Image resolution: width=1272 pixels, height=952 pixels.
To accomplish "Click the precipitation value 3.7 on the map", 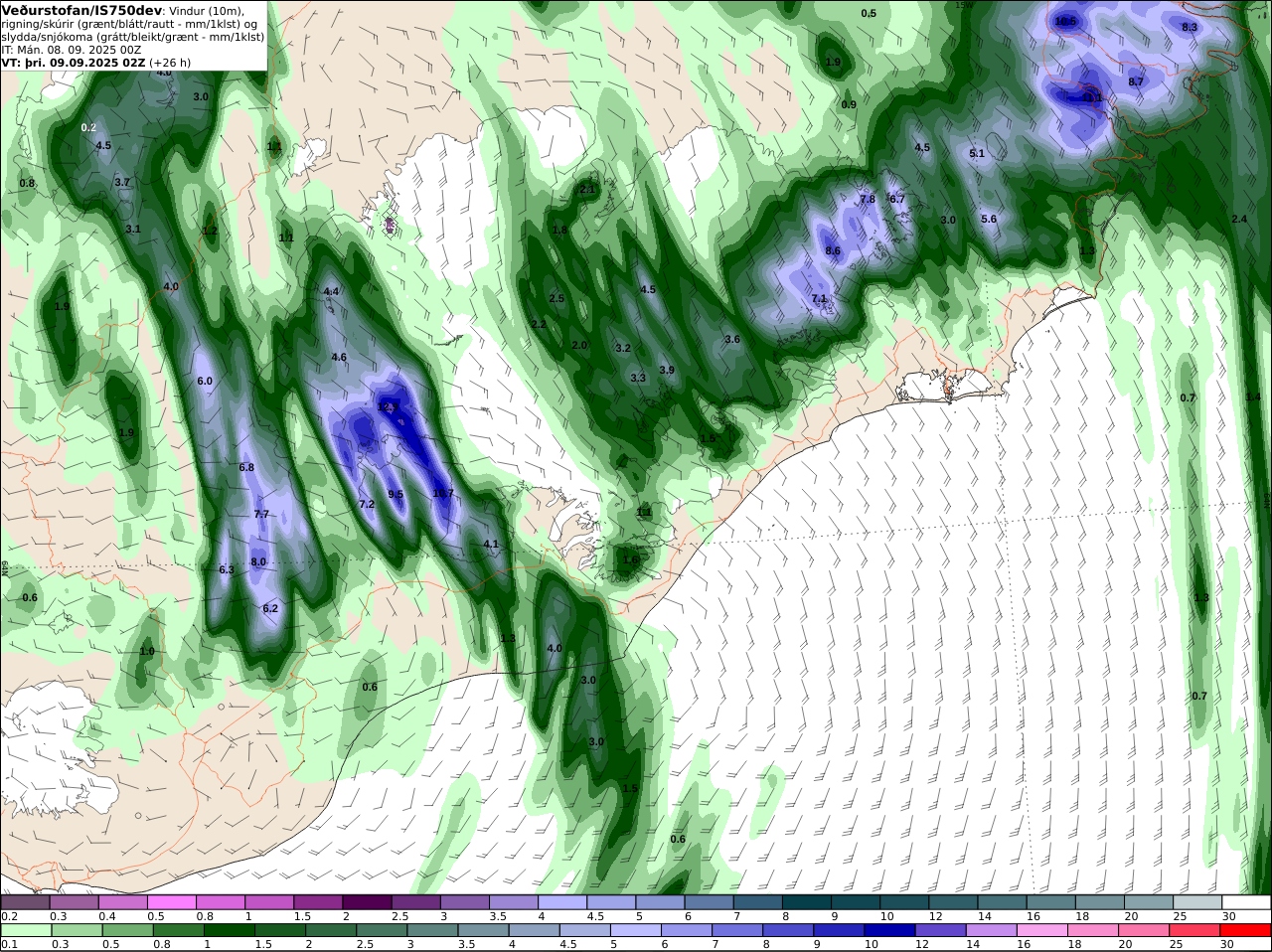I will pyautogui.click(x=122, y=182).
